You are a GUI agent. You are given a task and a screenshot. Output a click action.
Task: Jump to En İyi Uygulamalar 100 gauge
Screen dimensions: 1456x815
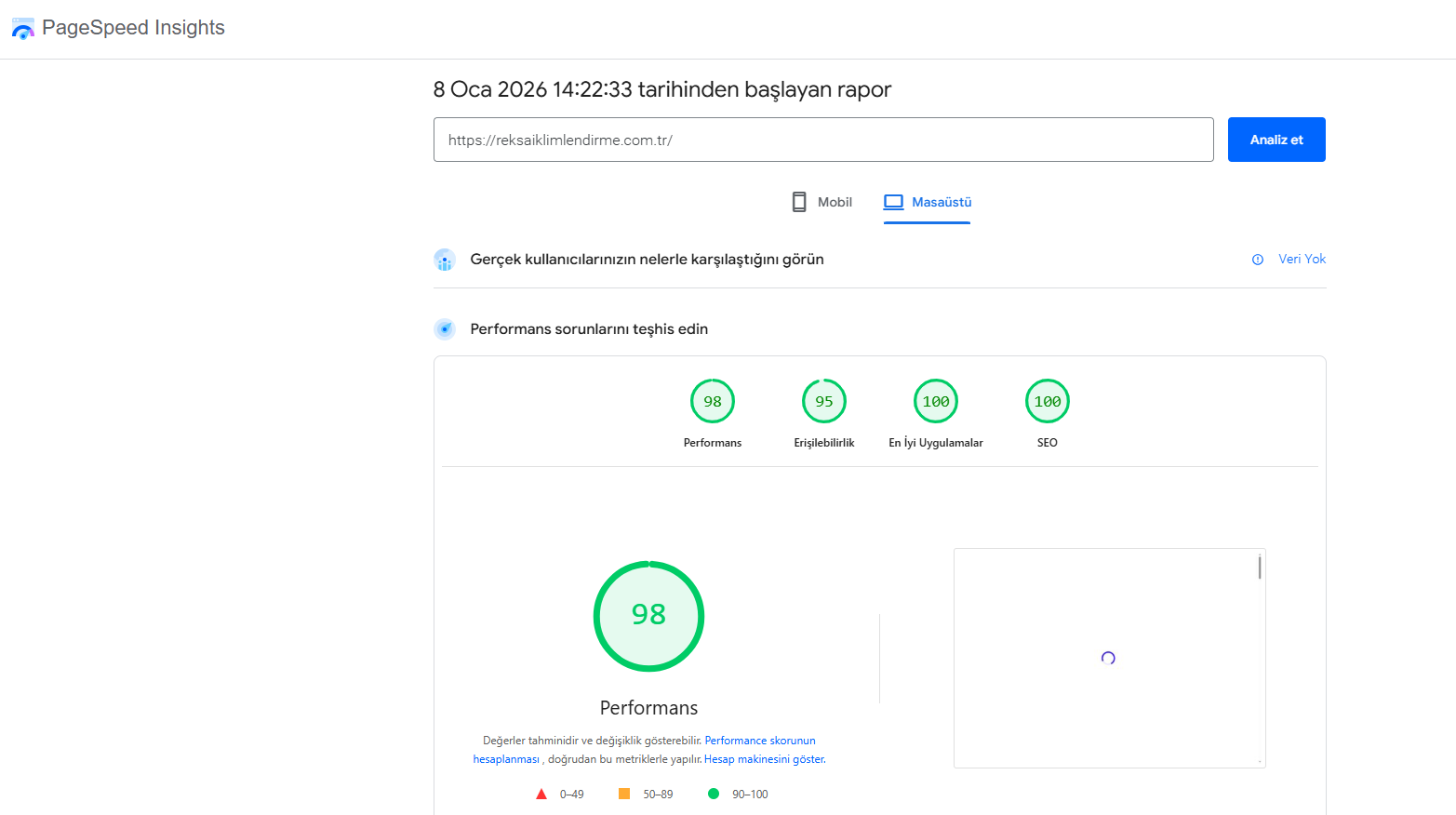[936, 401]
